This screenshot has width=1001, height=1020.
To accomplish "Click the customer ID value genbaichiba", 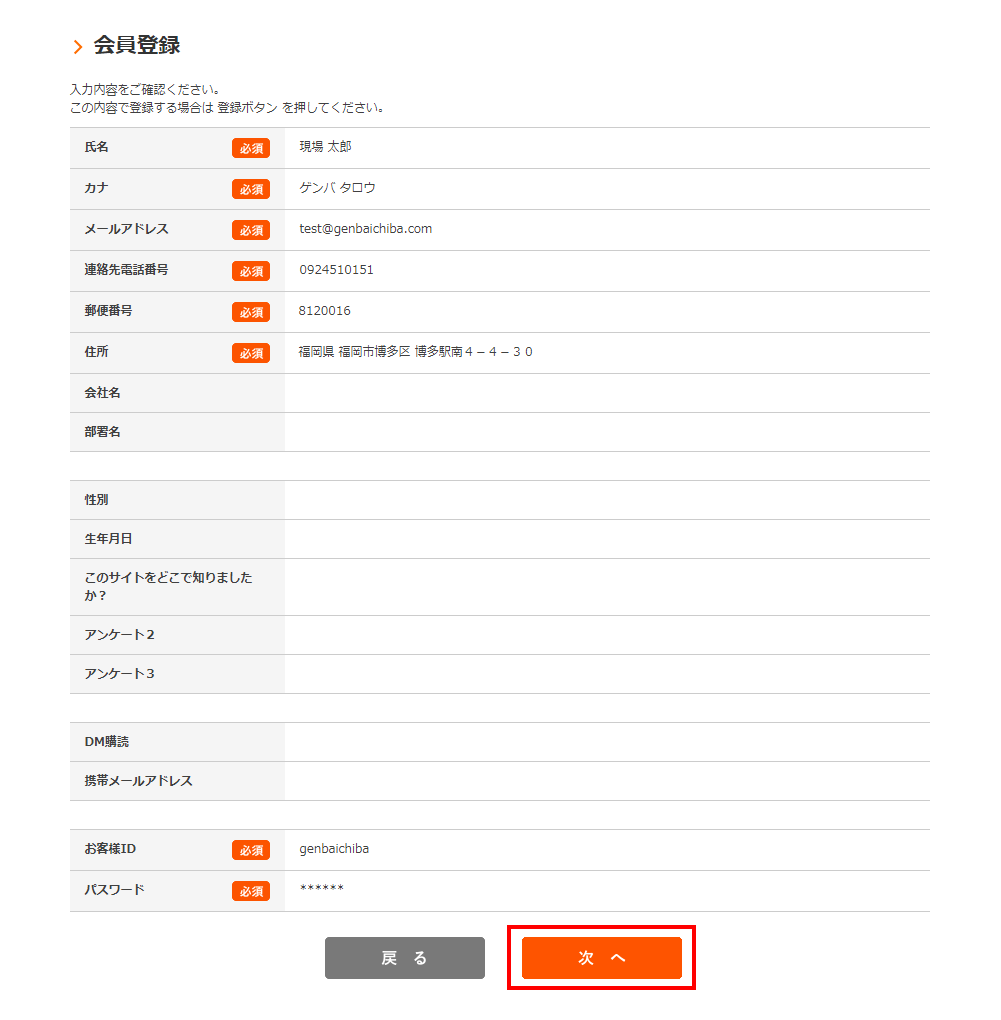I will [x=334, y=849].
